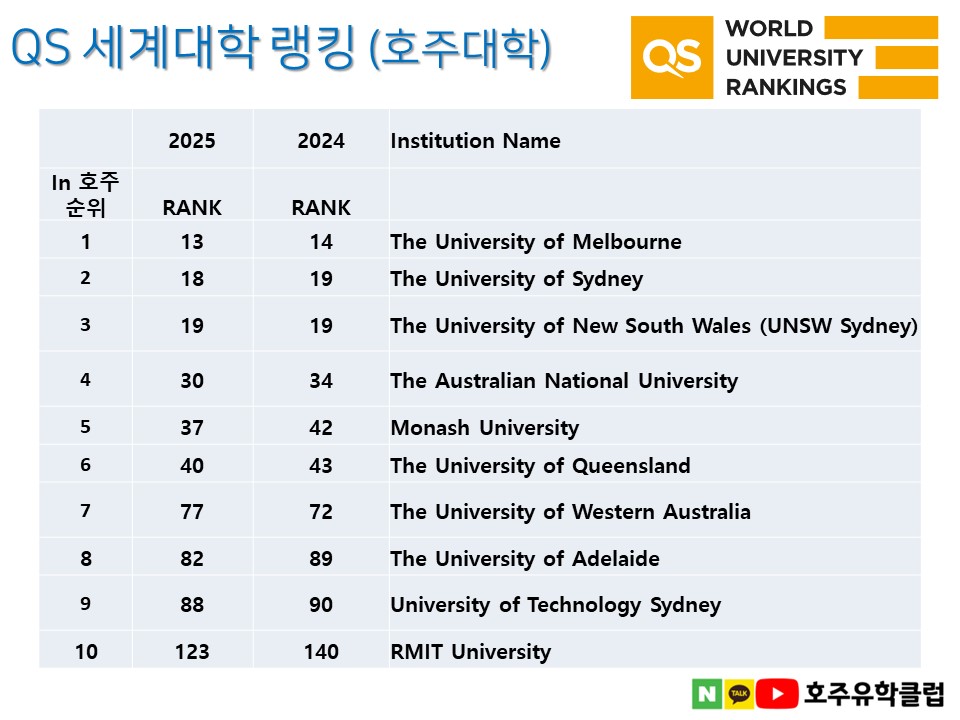
Task: Click Western Australia's 2024 rank 72
Action: [x=321, y=512]
